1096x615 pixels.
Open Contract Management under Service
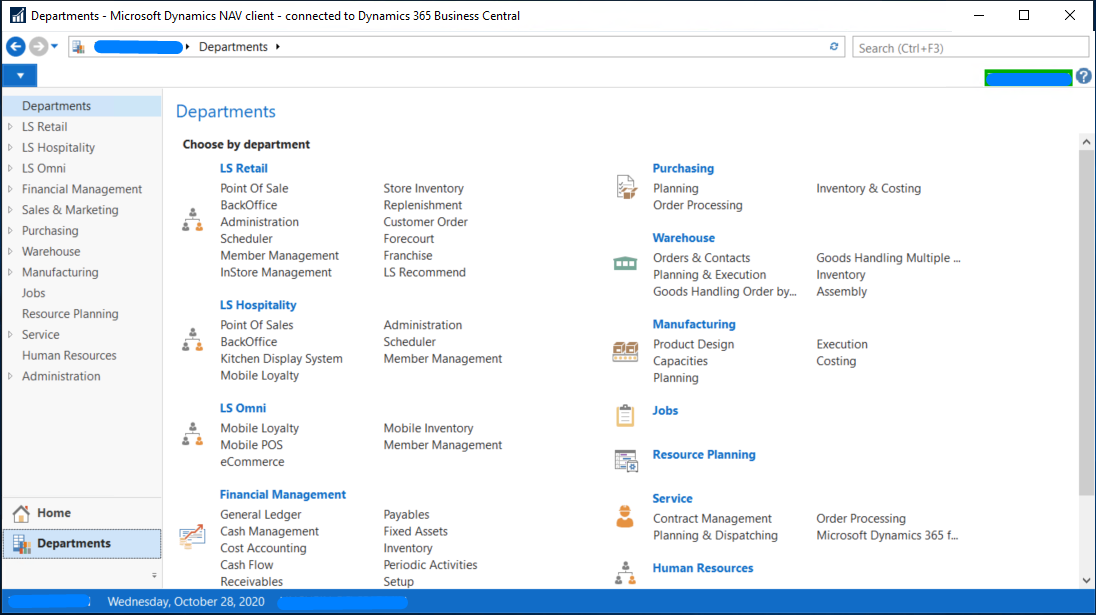pyautogui.click(x=712, y=519)
